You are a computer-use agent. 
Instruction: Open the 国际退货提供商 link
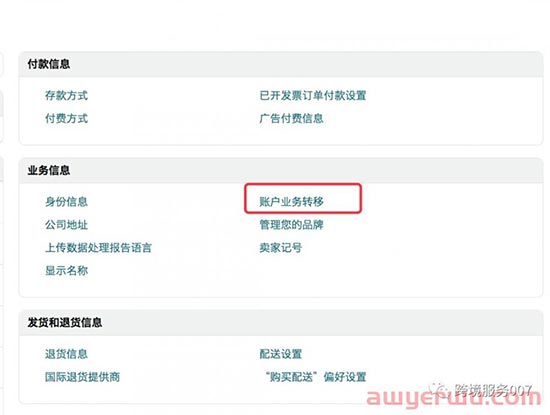tap(82, 377)
